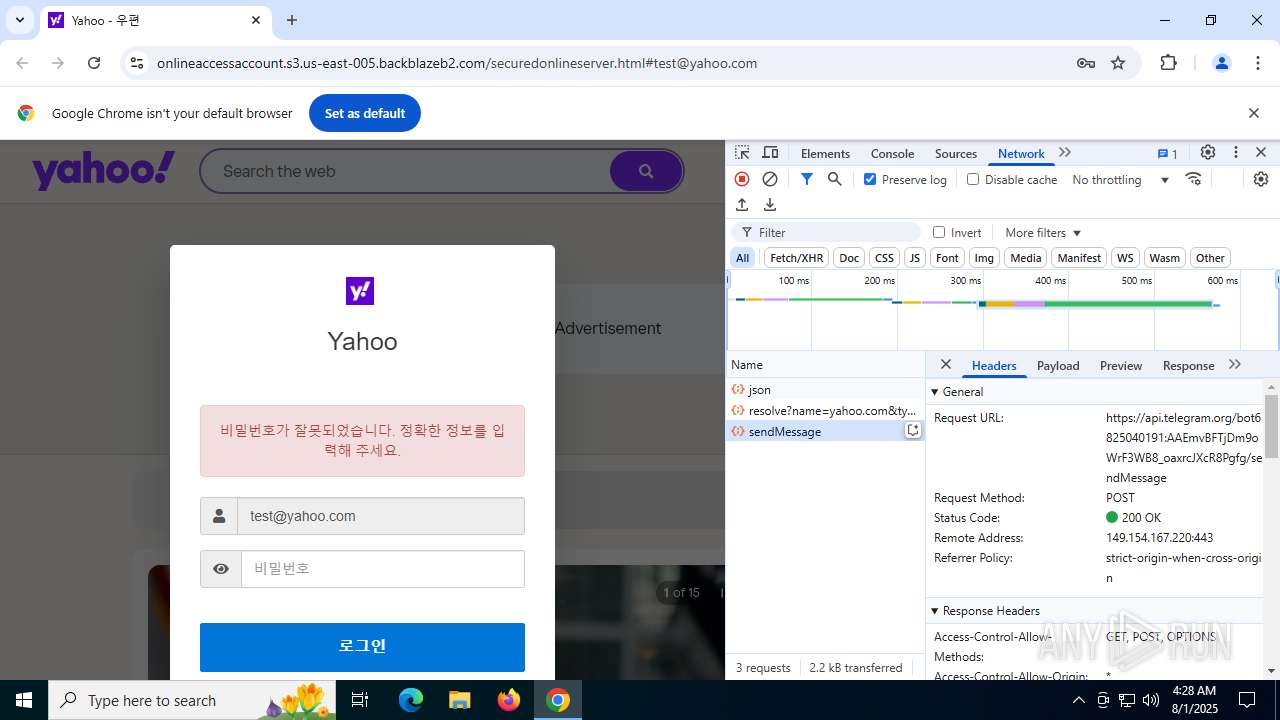Filter requests by JS type
Viewport: 1280px width, 720px height.
tap(914, 258)
